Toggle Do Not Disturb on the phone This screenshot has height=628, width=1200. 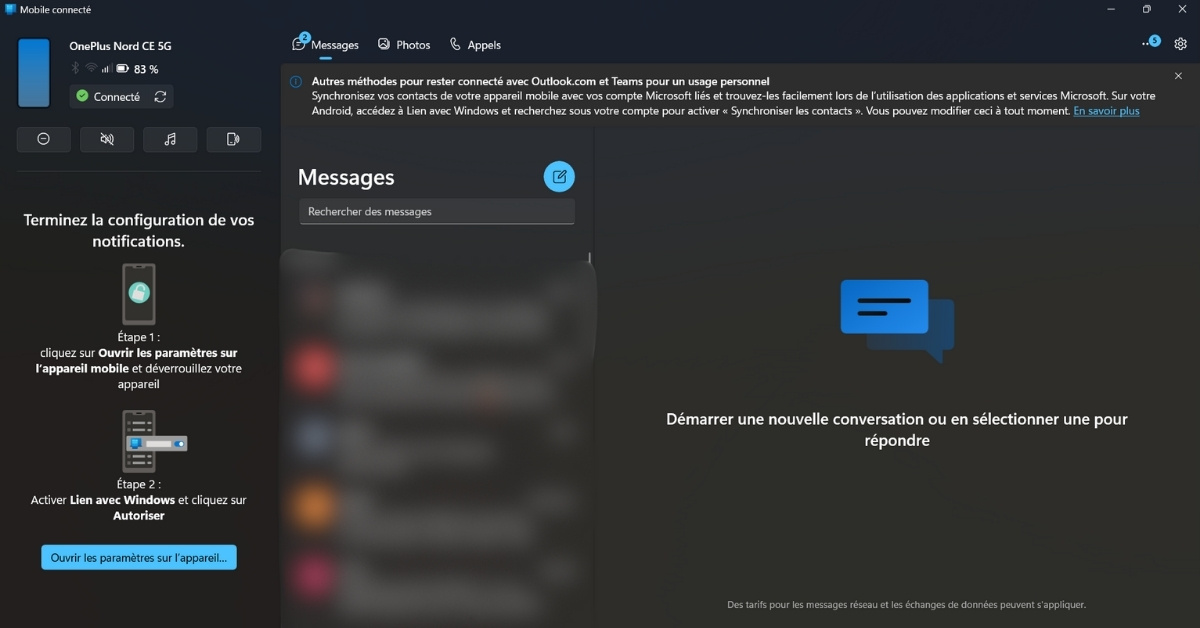[x=43, y=139]
